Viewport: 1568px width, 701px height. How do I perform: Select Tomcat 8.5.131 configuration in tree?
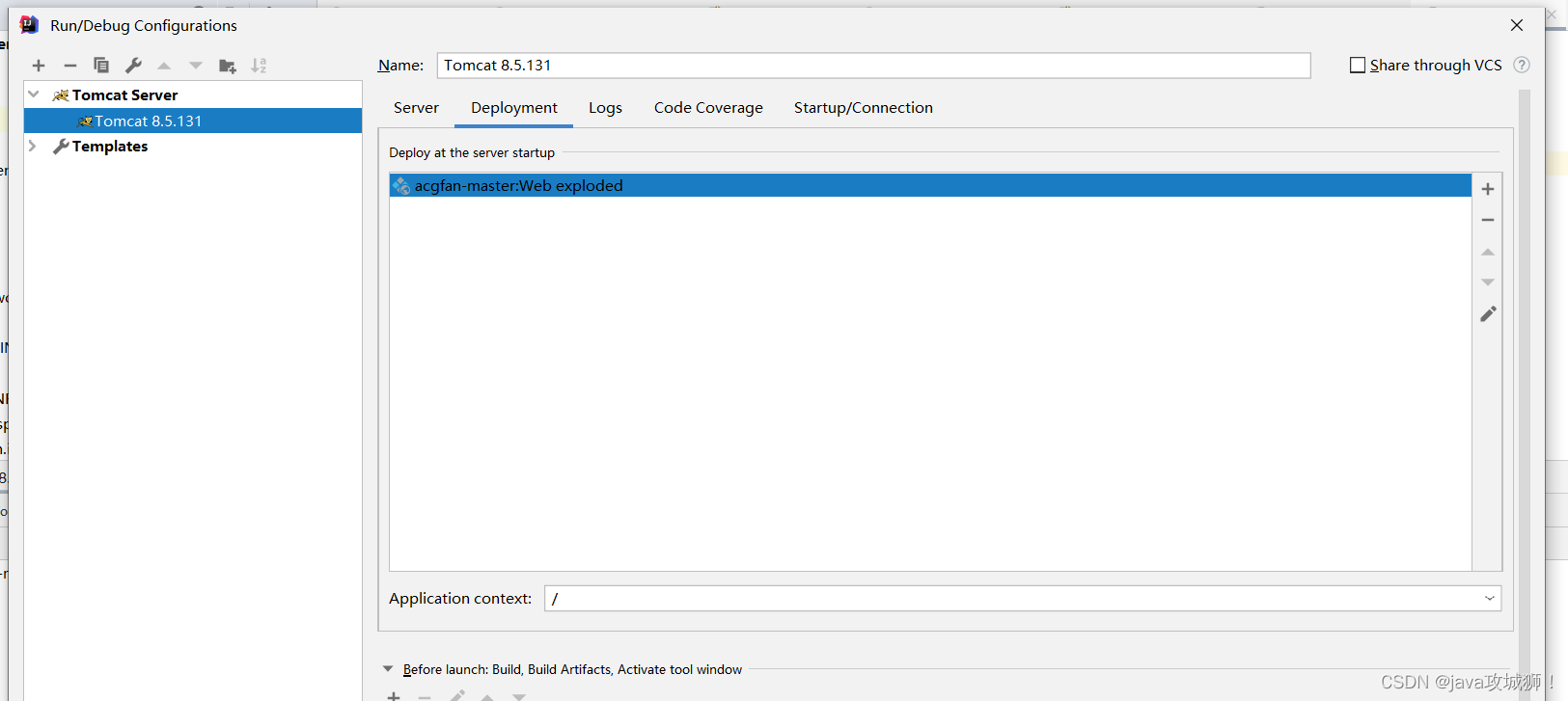[193, 121]
